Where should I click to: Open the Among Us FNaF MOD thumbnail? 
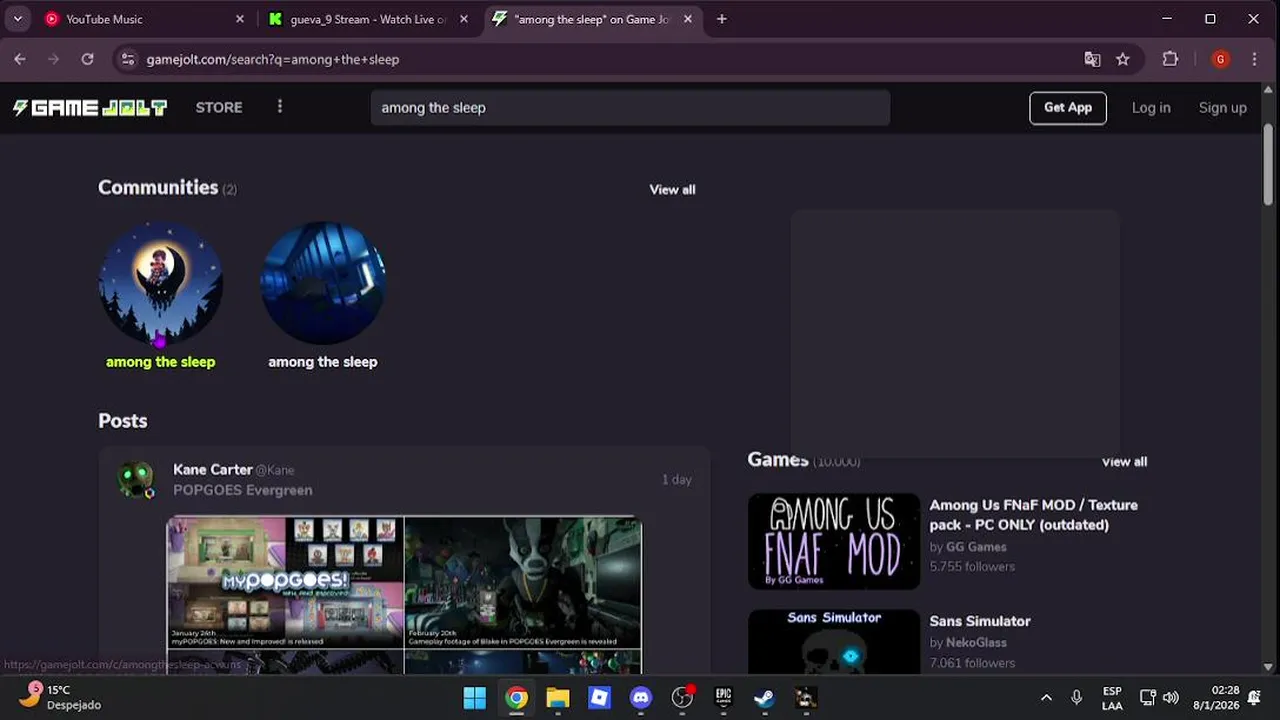click(x=834, y=541)
